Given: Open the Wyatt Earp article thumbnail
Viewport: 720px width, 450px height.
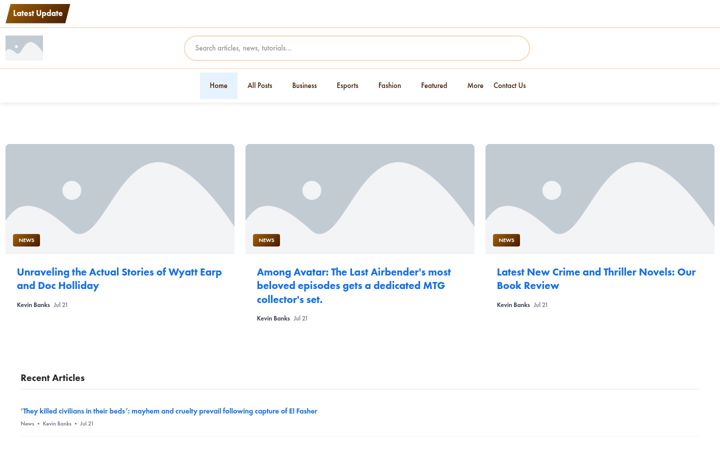Looking at the screenshot, I should pos(120,199).
